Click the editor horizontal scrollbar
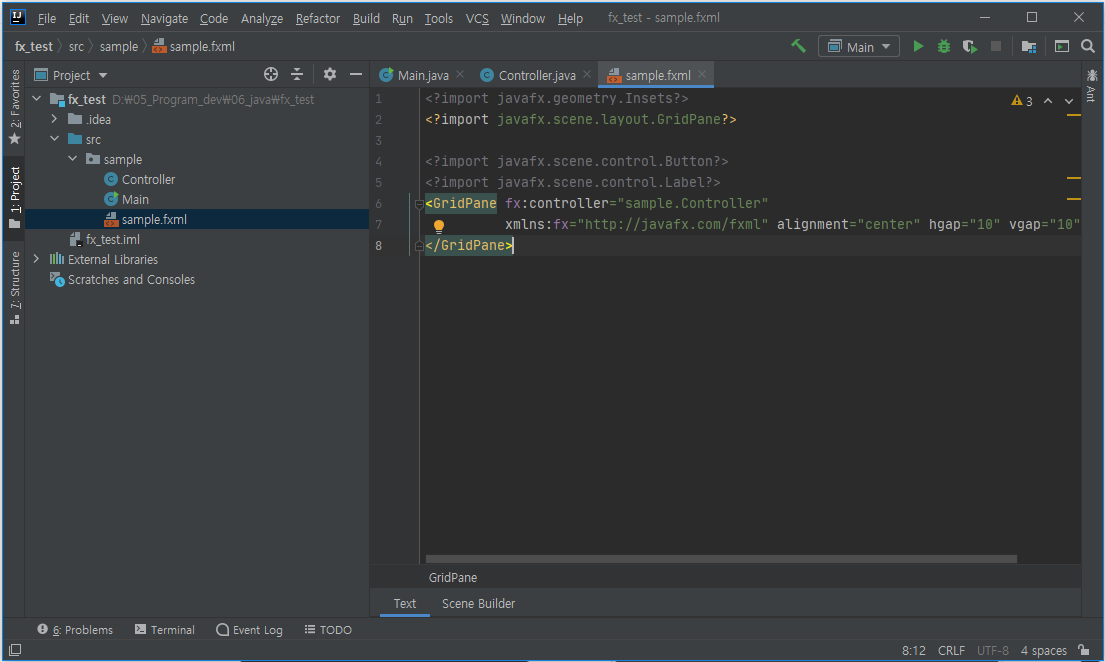The image size is (1105, 662). (721, 559)
